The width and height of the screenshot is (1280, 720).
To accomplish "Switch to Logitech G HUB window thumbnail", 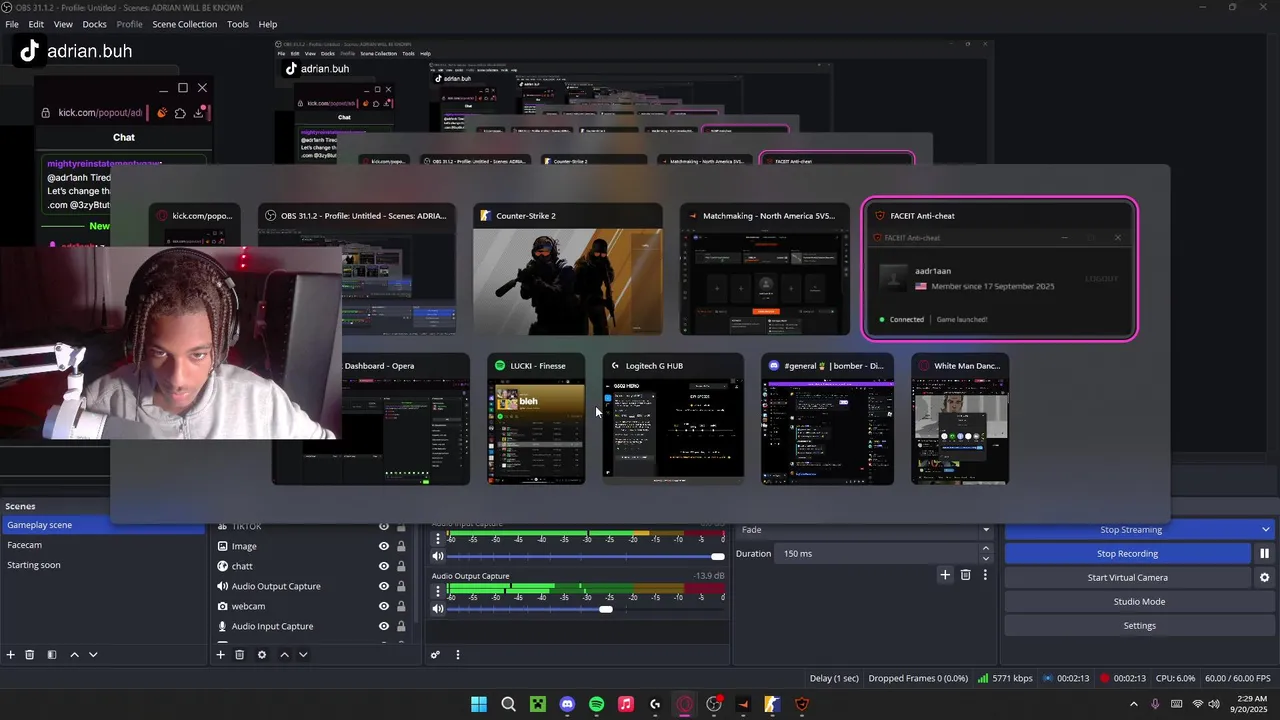I will (x=673, y=419).
